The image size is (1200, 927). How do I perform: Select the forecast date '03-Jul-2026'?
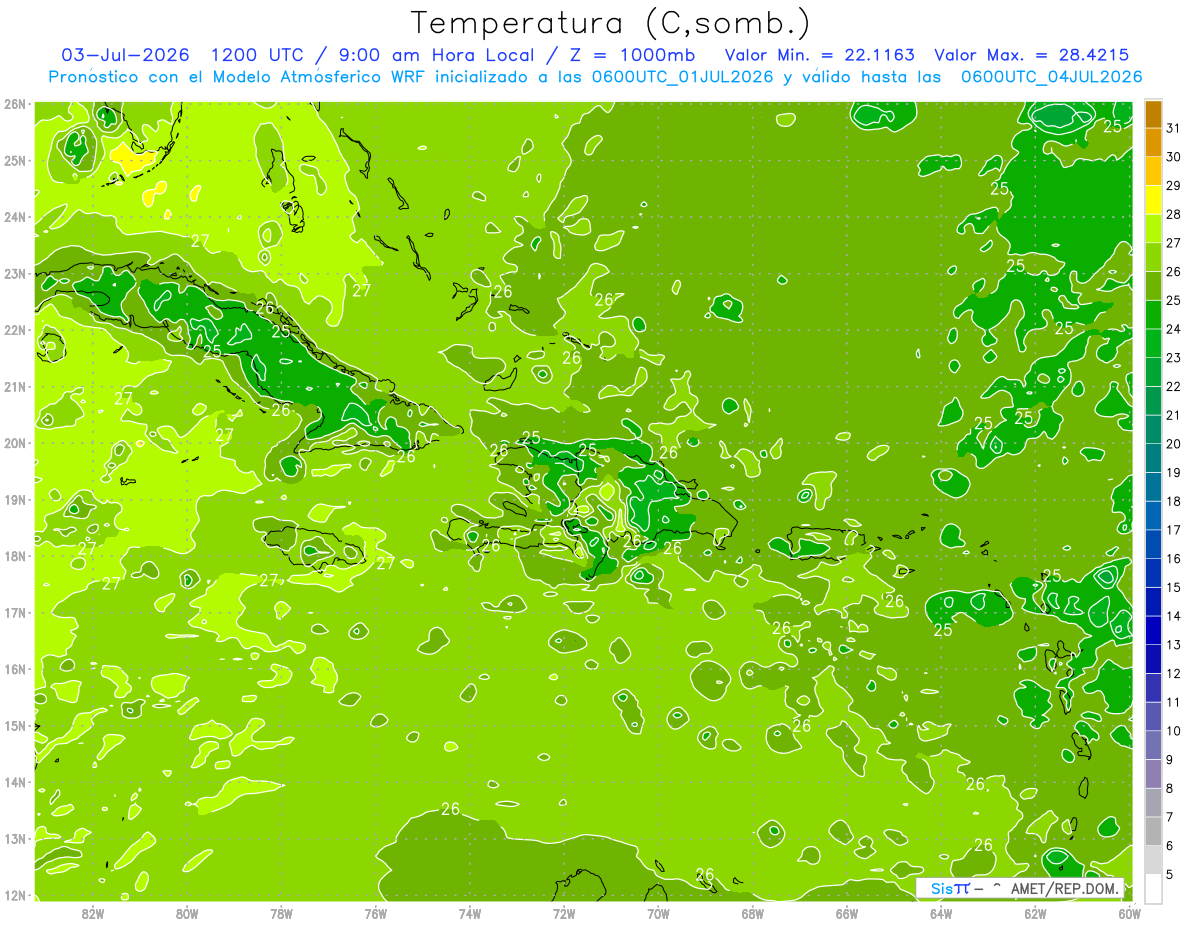coord(125,54)
